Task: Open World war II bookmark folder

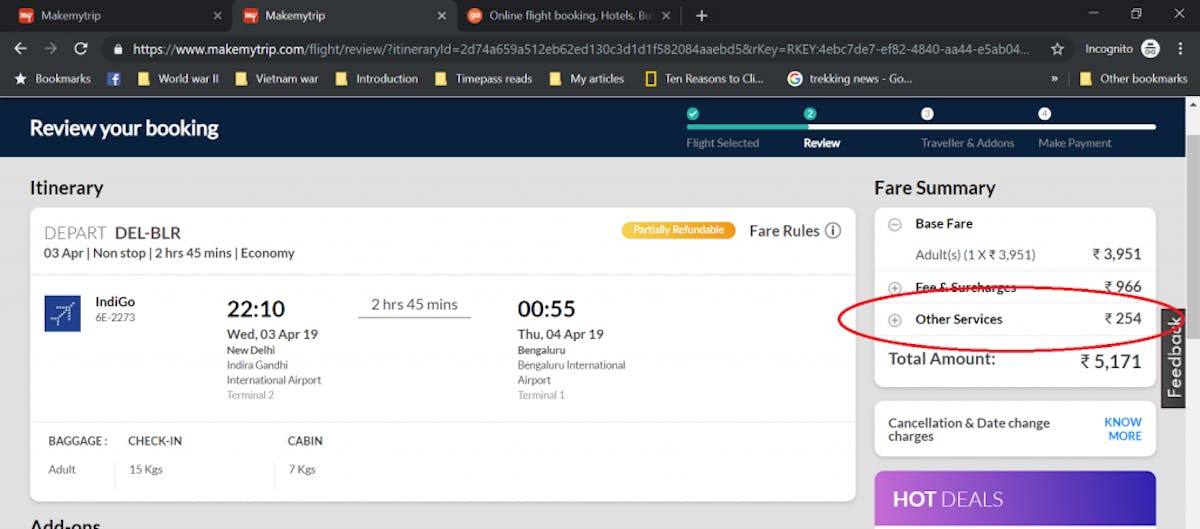Action: (x=178, y=78)
